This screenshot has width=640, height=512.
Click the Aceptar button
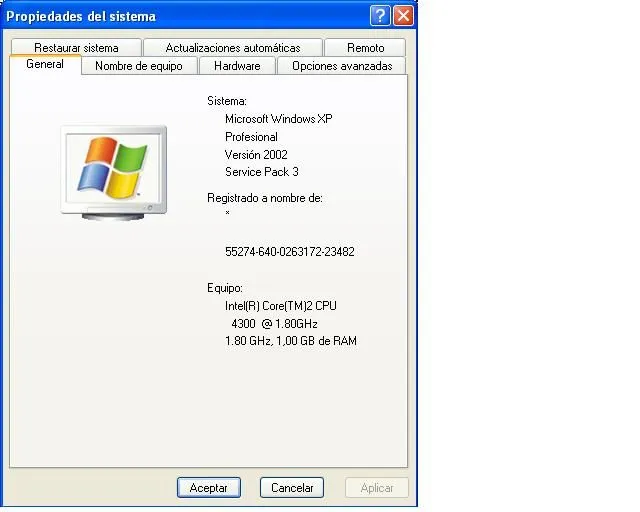(x=209, y=488)
